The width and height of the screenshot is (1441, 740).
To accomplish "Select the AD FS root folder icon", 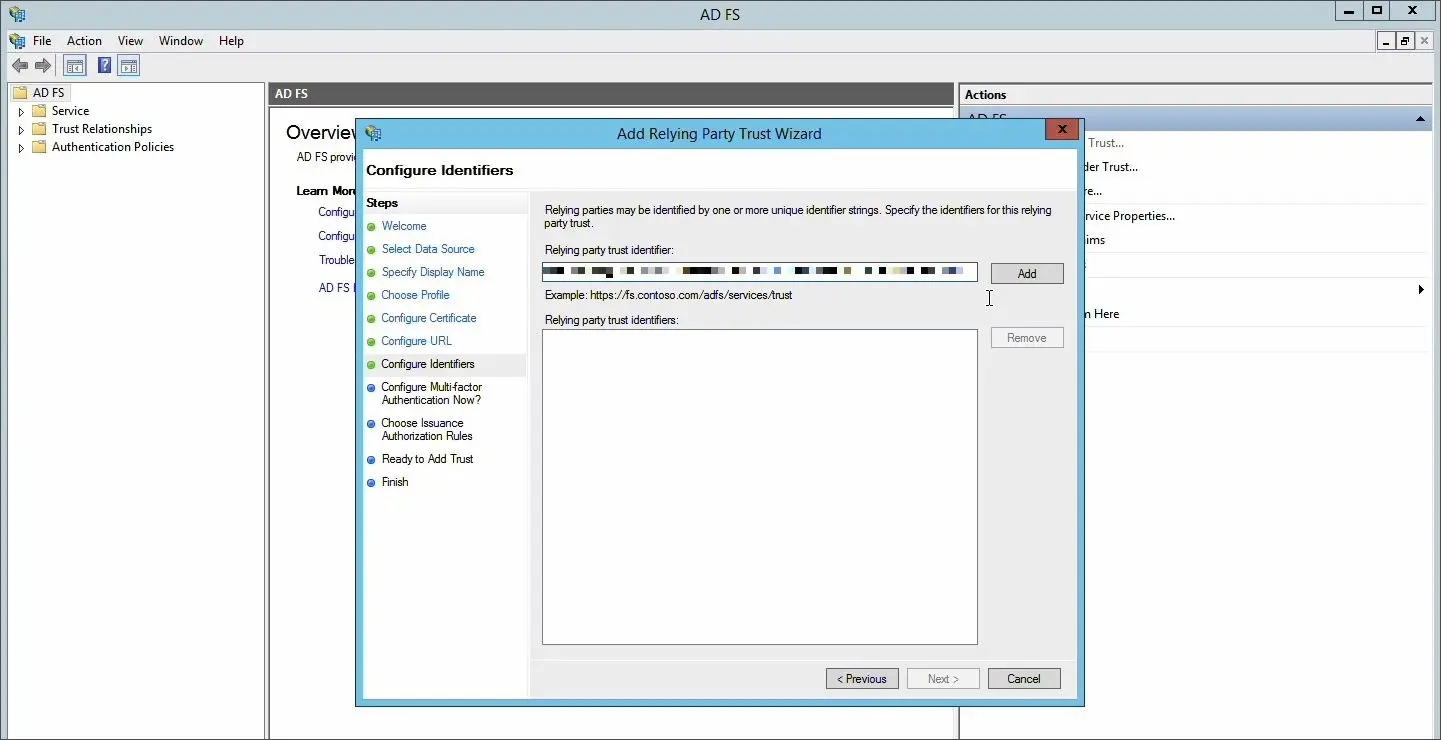I will tap(20, 93).
